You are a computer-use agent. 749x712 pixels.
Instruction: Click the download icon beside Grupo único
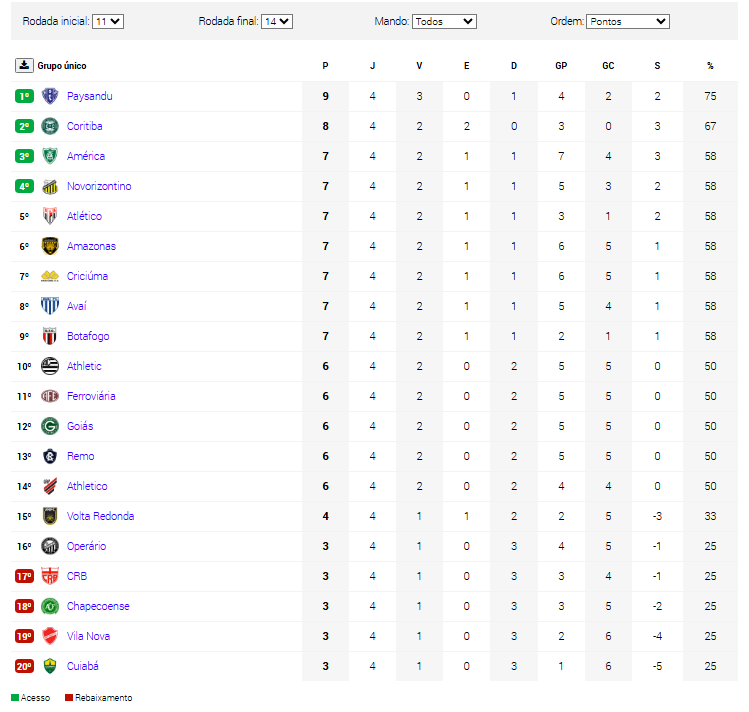tap(24, 65)
